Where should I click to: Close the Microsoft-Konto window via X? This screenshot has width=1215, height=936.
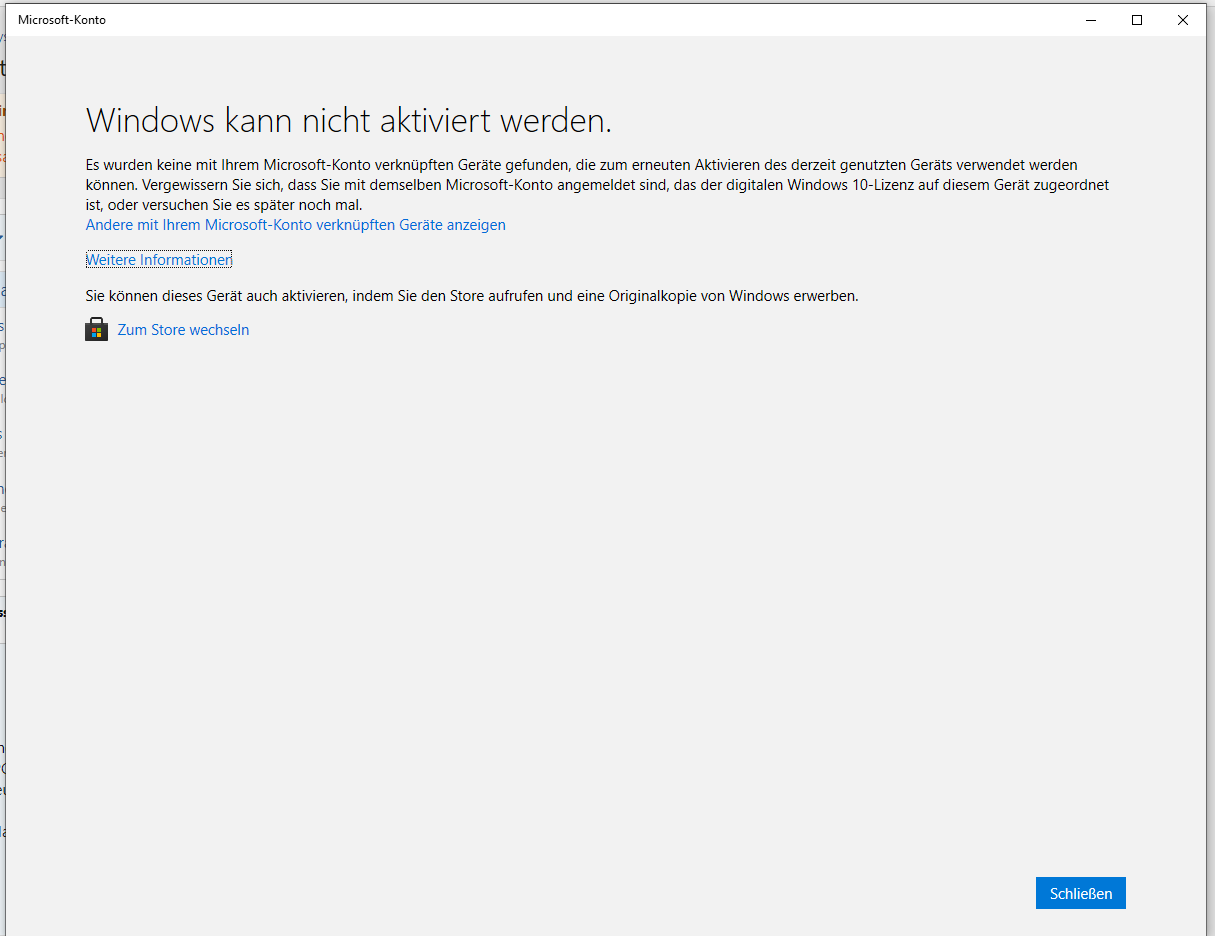(1183, 20)
